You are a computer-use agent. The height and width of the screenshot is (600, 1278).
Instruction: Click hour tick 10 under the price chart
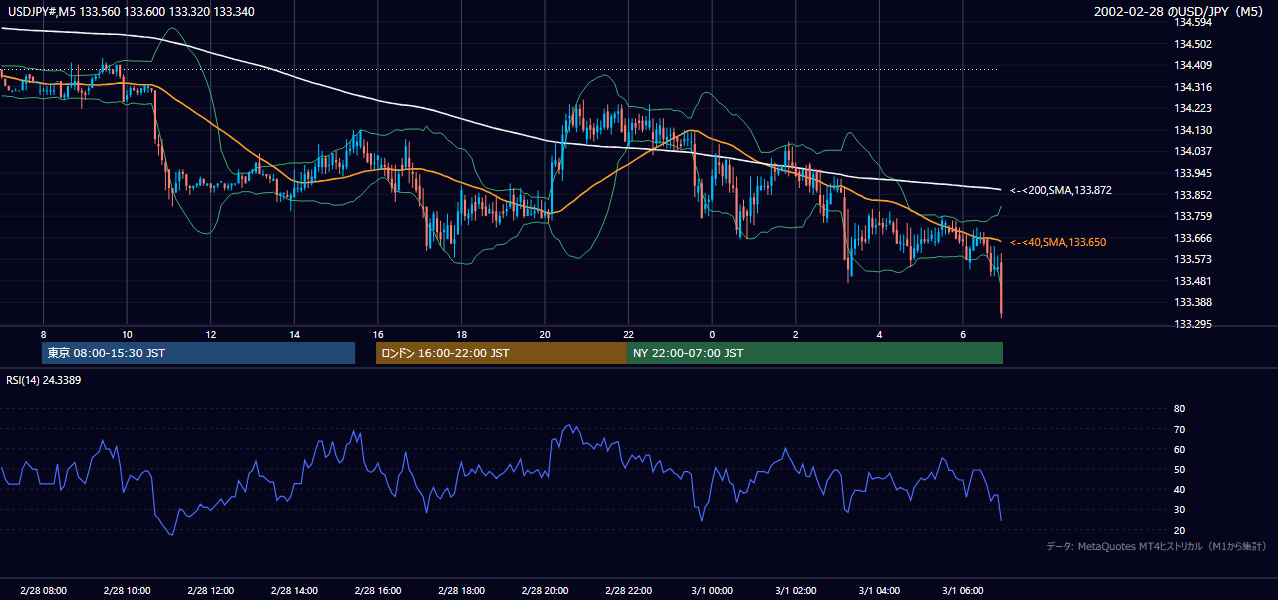127,334
